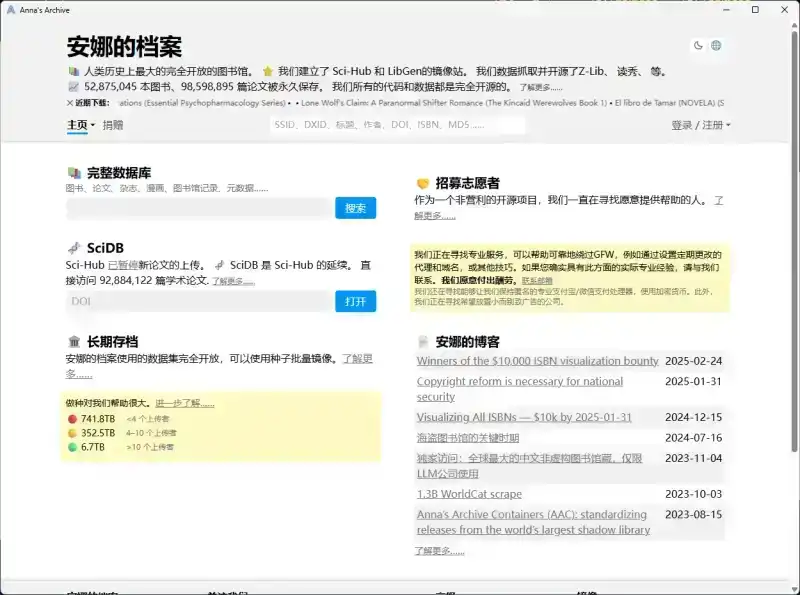Click the museum icon beside 长期存档
The width and height of the screenshot is (800, 595).
74,341
